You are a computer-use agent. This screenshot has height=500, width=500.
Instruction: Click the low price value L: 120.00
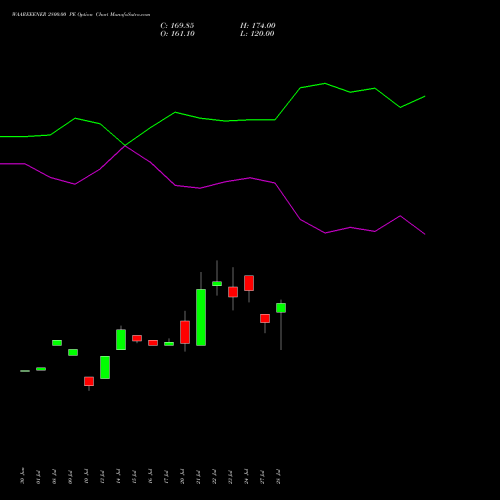click(257, 34)
